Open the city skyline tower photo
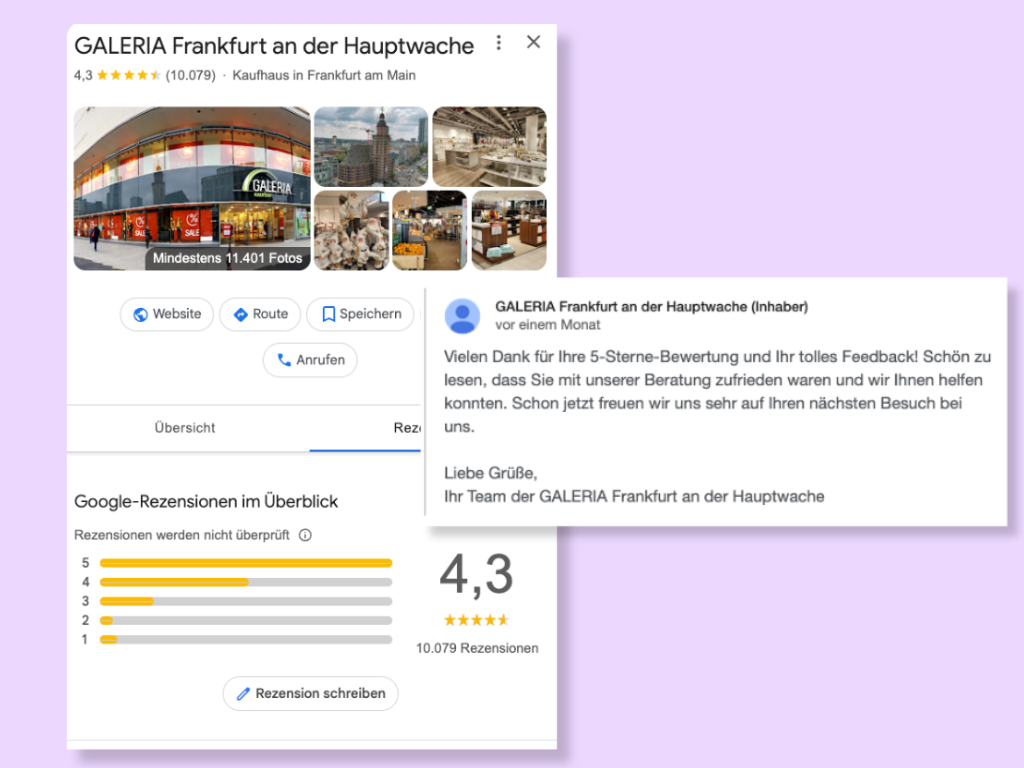 (x=371, y=147)
